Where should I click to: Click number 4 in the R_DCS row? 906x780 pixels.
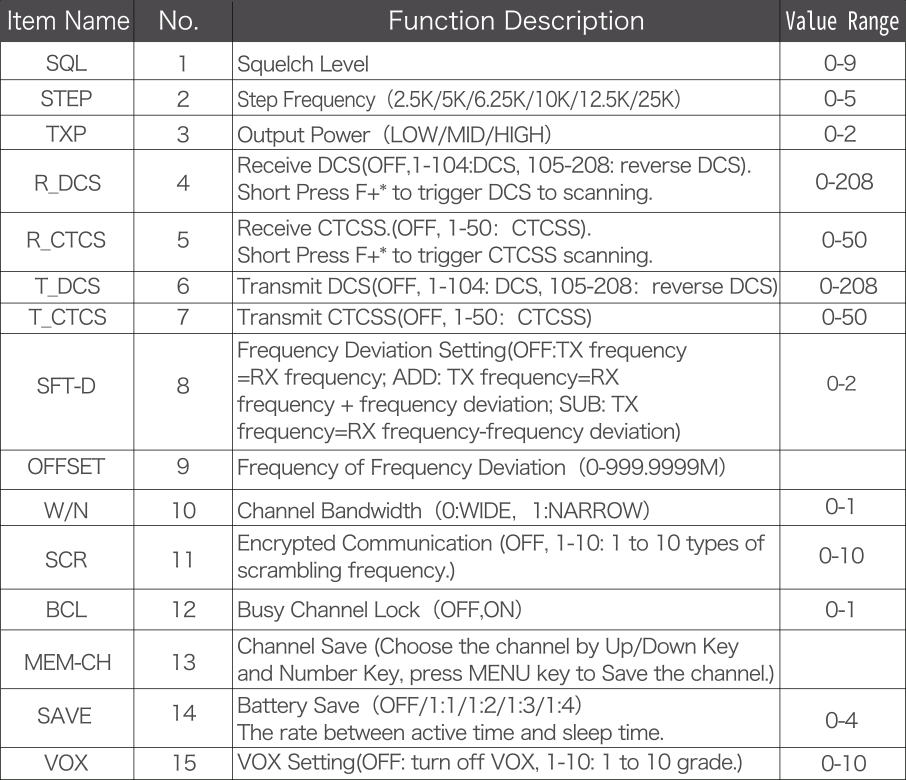pos(183,183)
